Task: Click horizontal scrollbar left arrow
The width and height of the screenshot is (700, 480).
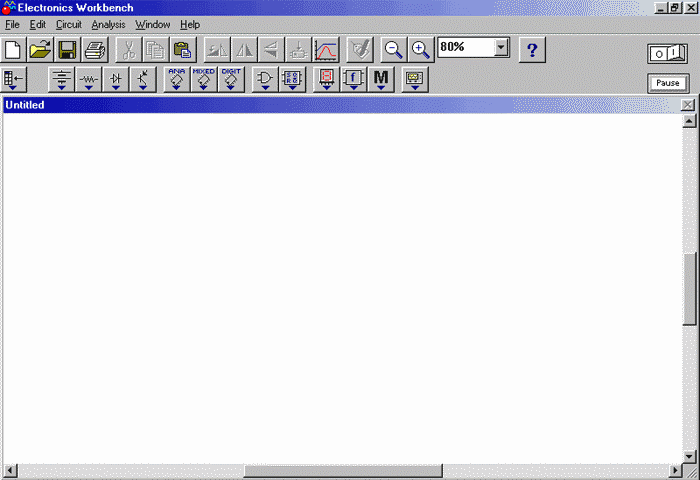Action: coord(11,471)
